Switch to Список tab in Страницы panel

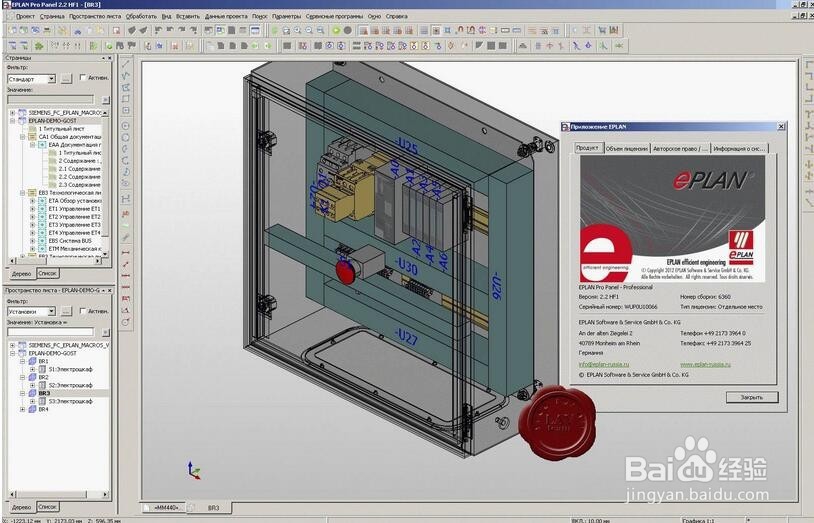point(47,273)
